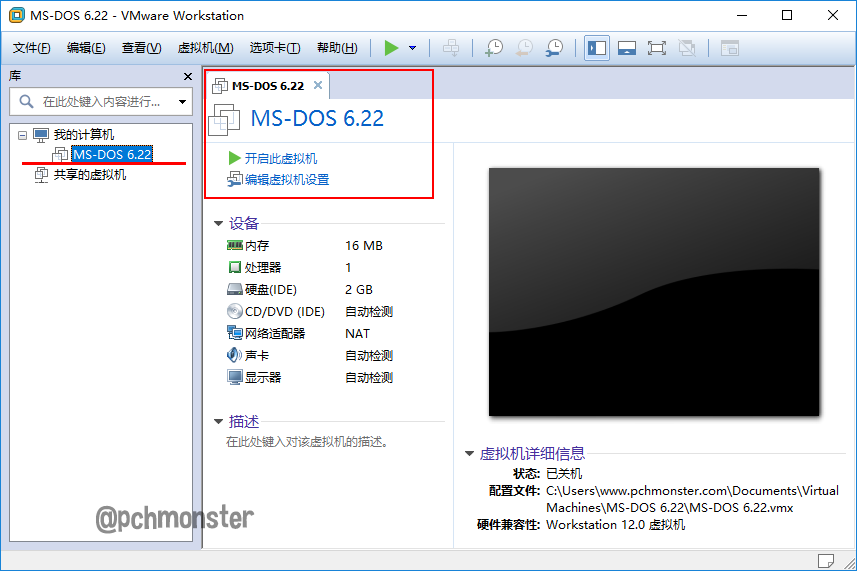Open the 选项卡(T) menu

click(275, 48)
